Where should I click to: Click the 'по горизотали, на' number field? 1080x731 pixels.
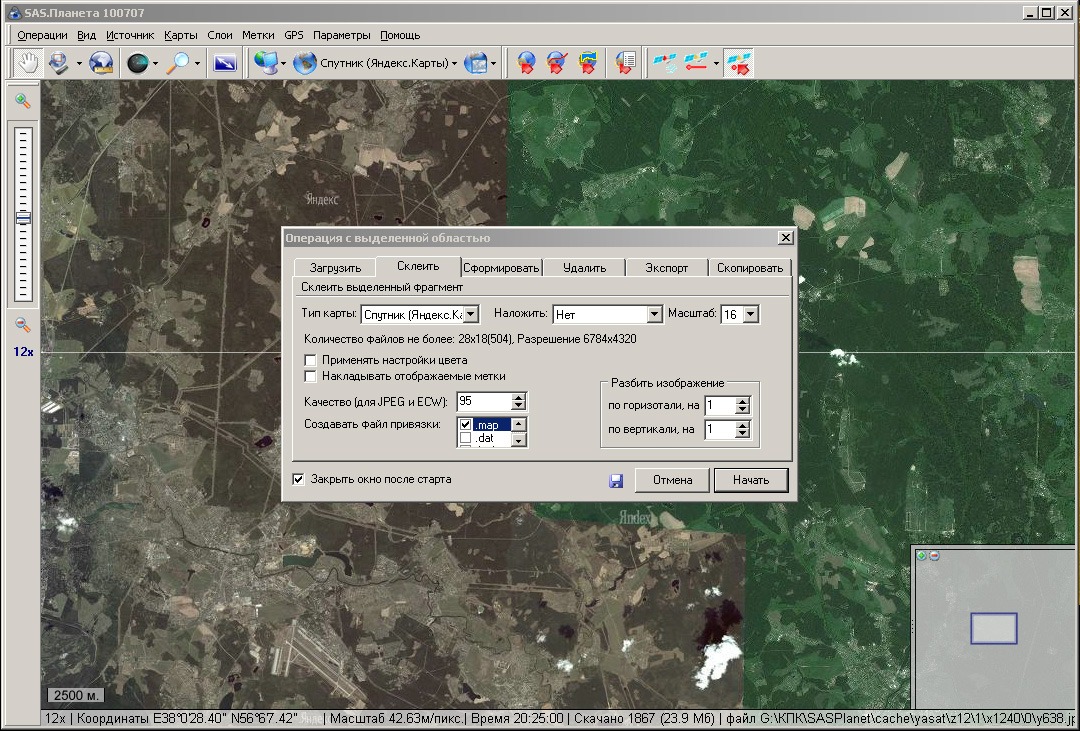pyautogui.click(x=720, y=406)
